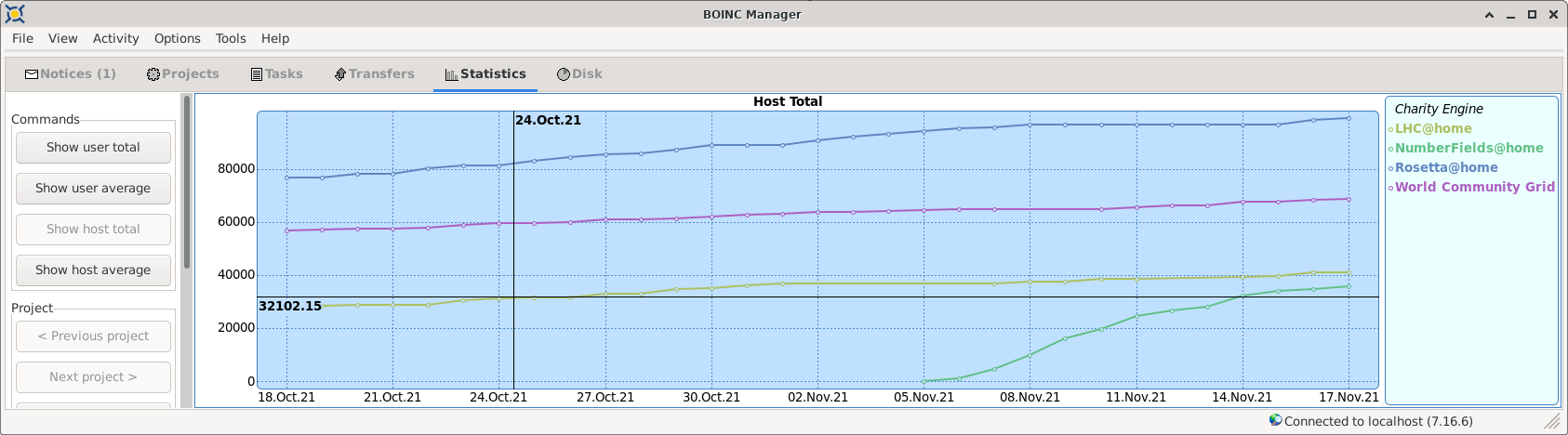Open the File menu
Viewport: 1568px width, 435px height.
(22, 38)
